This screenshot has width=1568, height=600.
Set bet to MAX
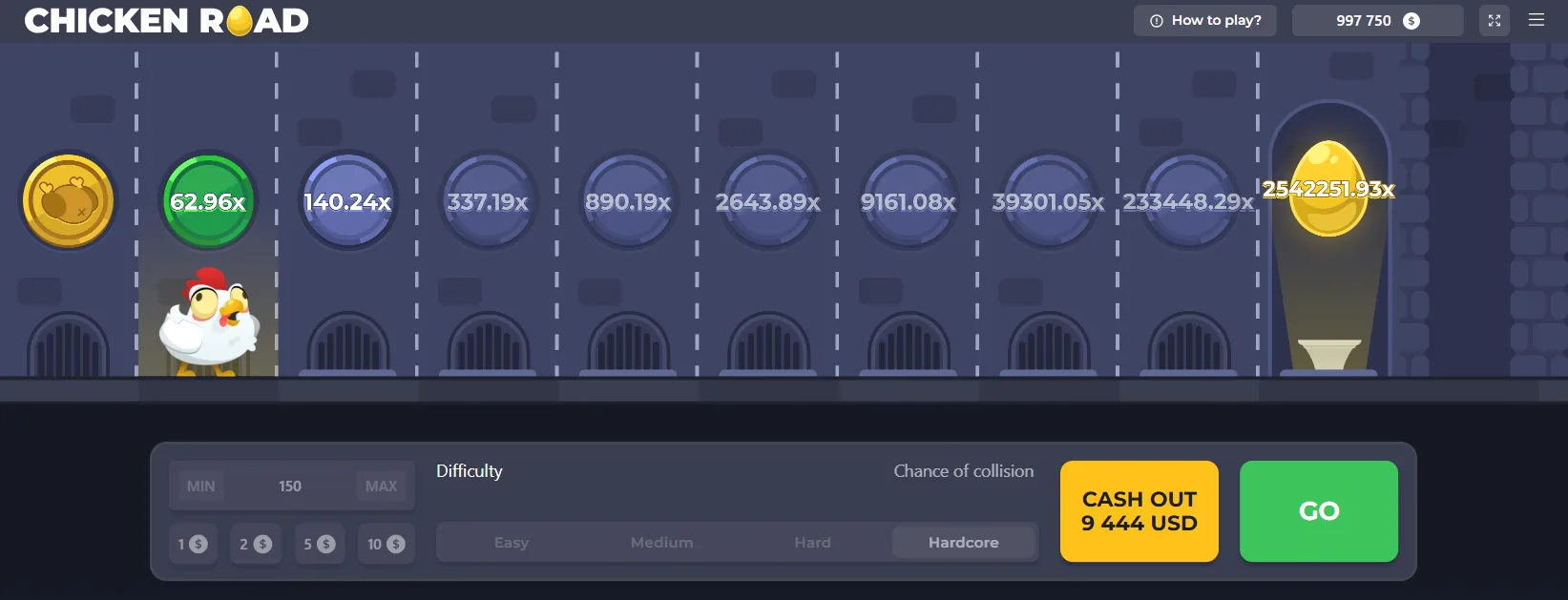[x=381, y=486]
